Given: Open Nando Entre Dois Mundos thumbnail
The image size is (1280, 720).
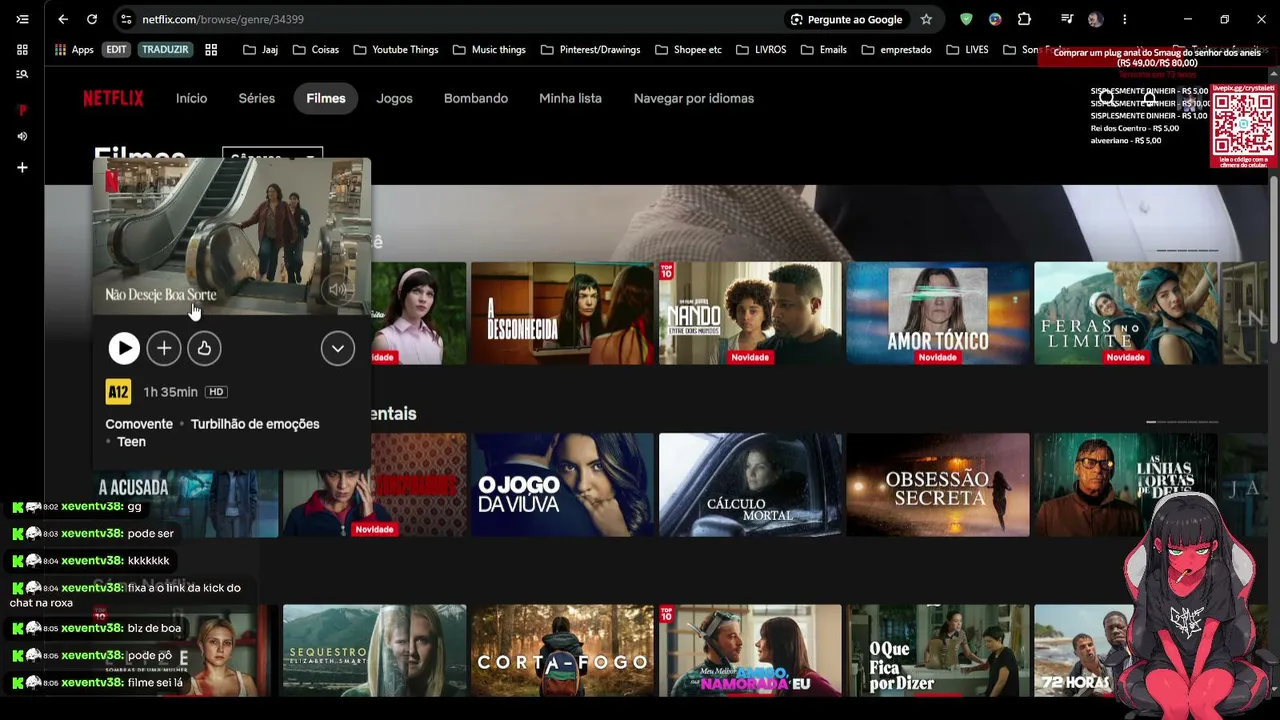Looking at the screenshot, I should click(x=750, y=313).
